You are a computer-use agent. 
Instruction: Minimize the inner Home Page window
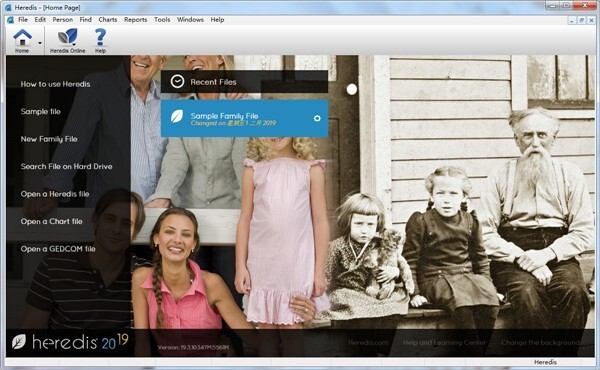(x=572, y=20)
